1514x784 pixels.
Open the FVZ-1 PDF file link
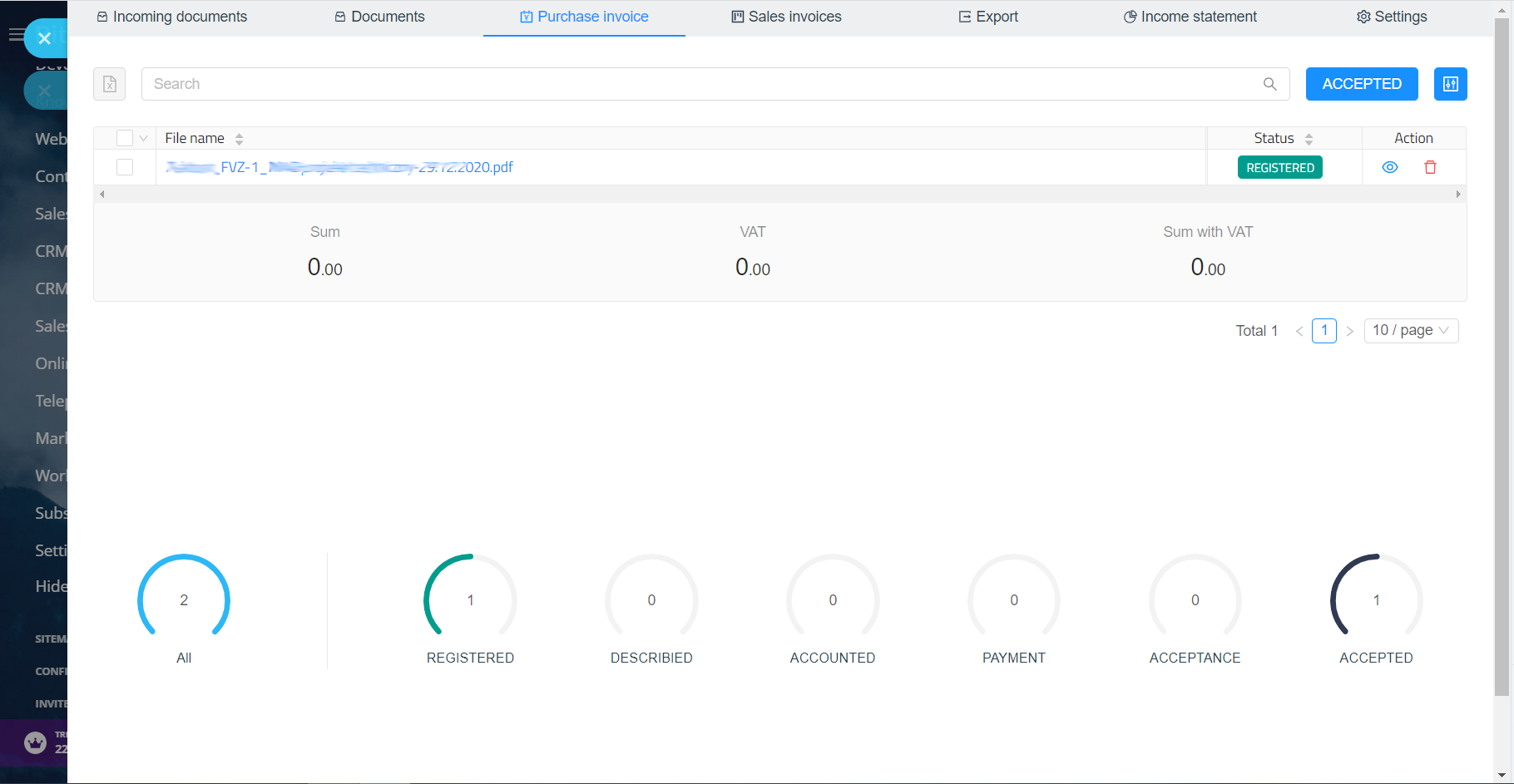[339, 167]
